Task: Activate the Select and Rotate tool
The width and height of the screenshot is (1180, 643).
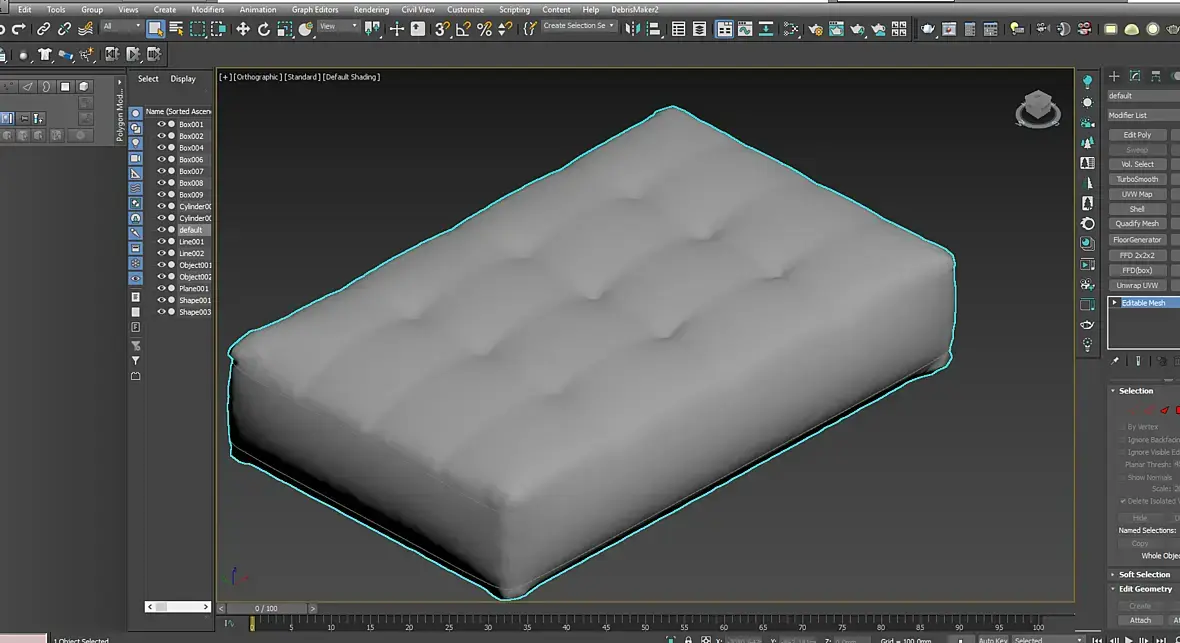Action: pyautogui.click(x=263, y=29)
